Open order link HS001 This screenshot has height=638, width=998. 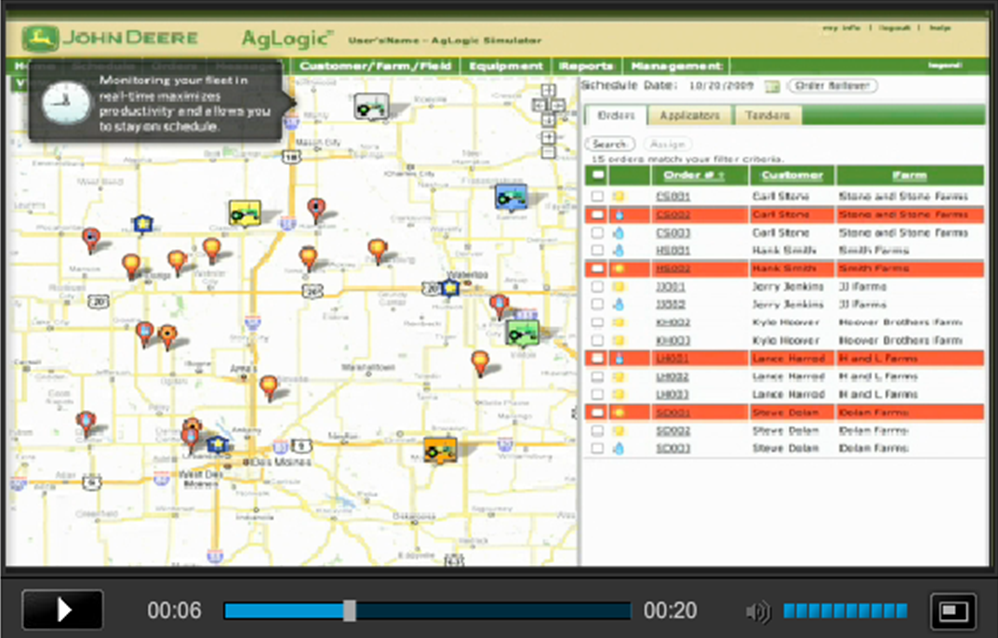673,250
